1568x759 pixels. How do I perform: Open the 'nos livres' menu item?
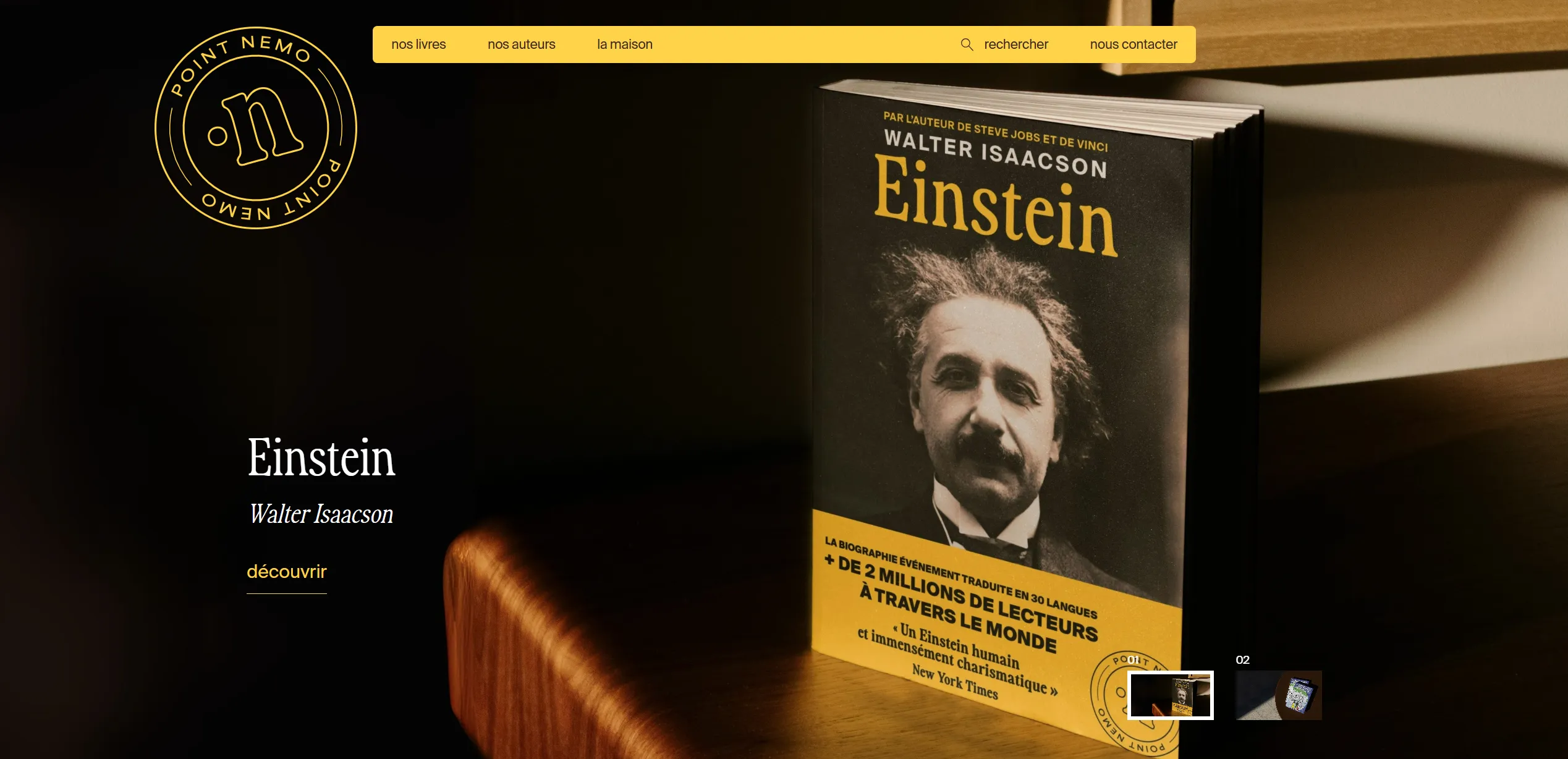(x=418, y=45)
